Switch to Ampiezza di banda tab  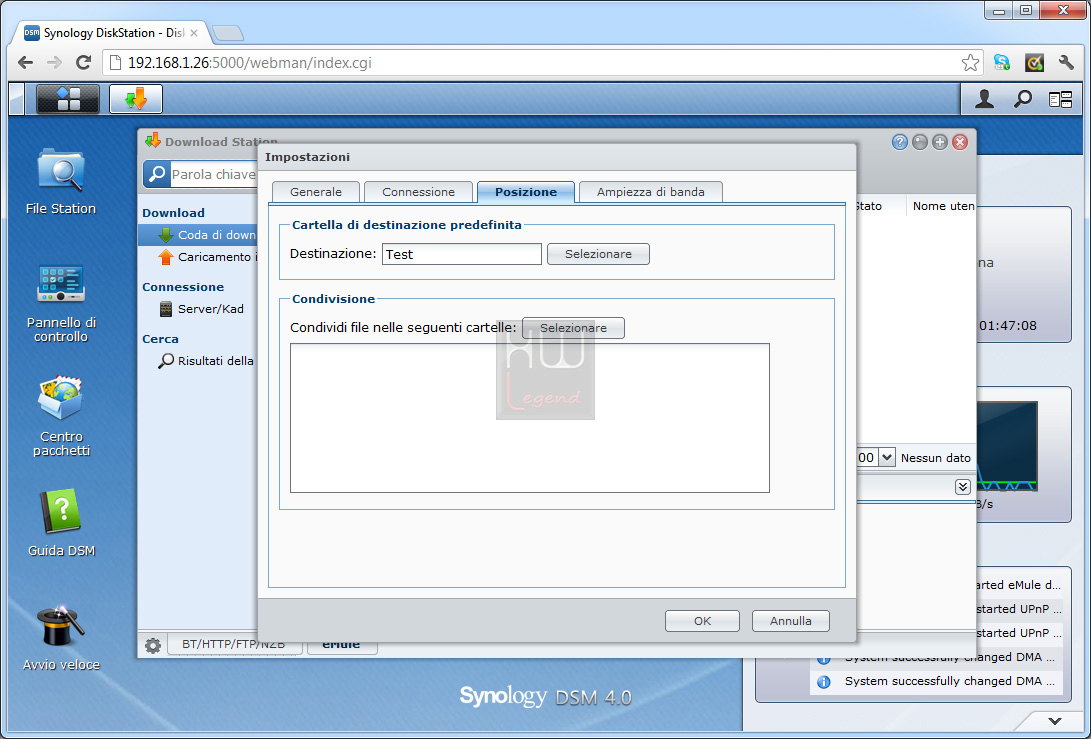tap(651, 192)
